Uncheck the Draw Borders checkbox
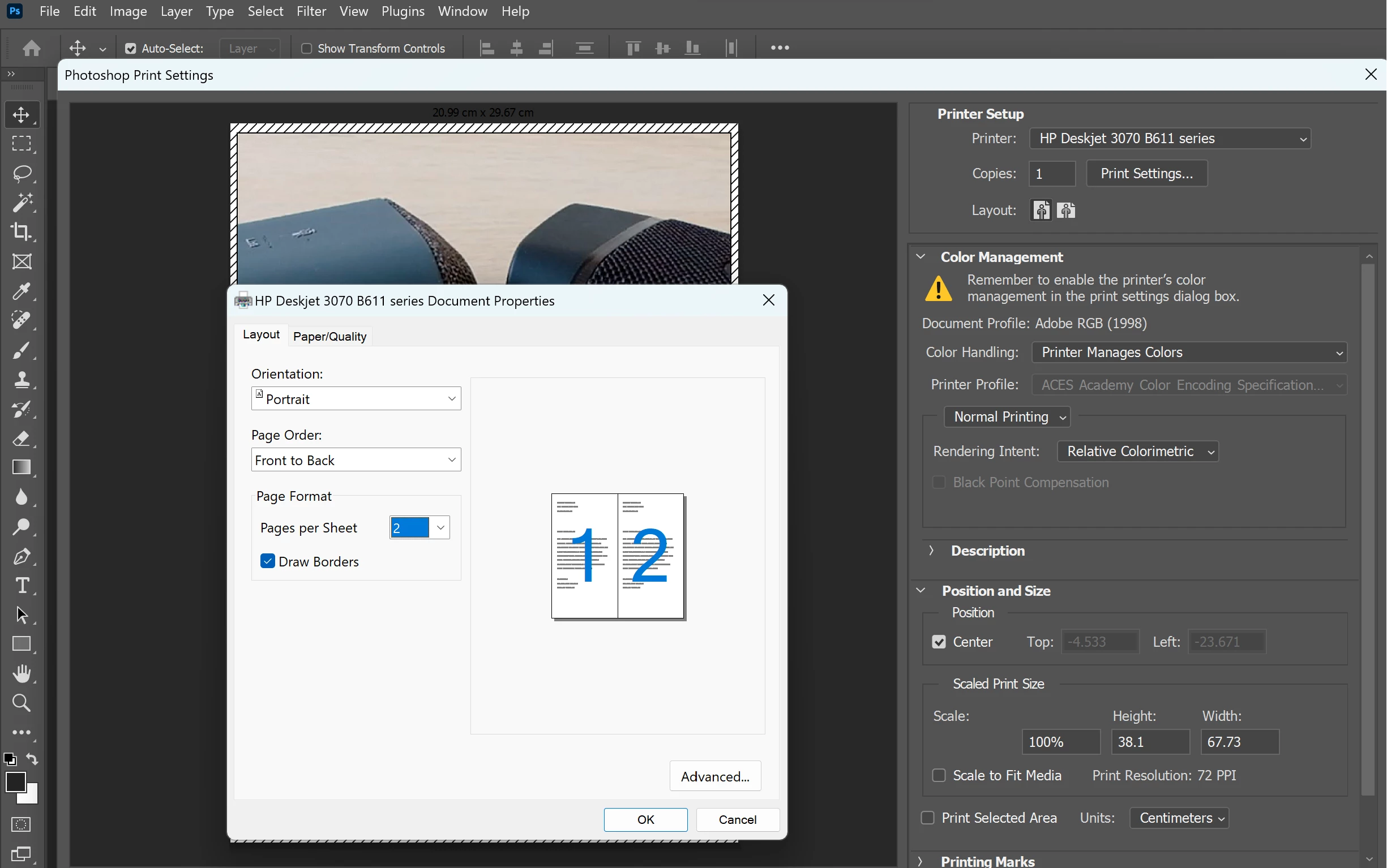 point(268,561)
